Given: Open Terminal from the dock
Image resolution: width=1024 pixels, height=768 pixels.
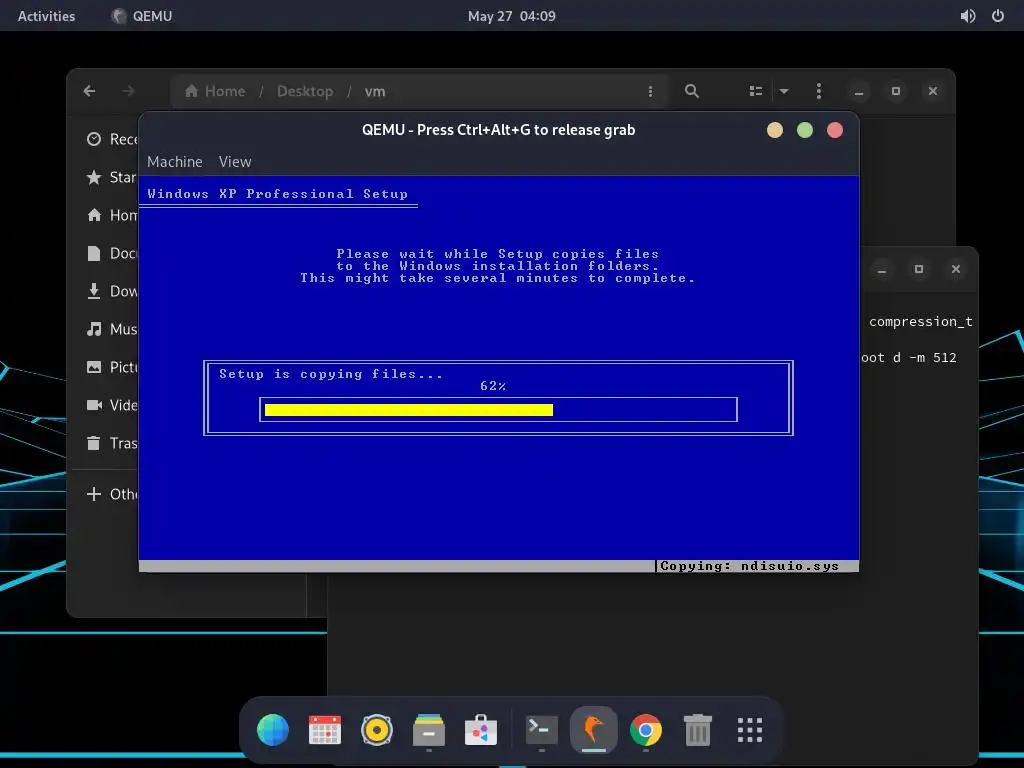Looking at the screenshot, I should [542, 729].
